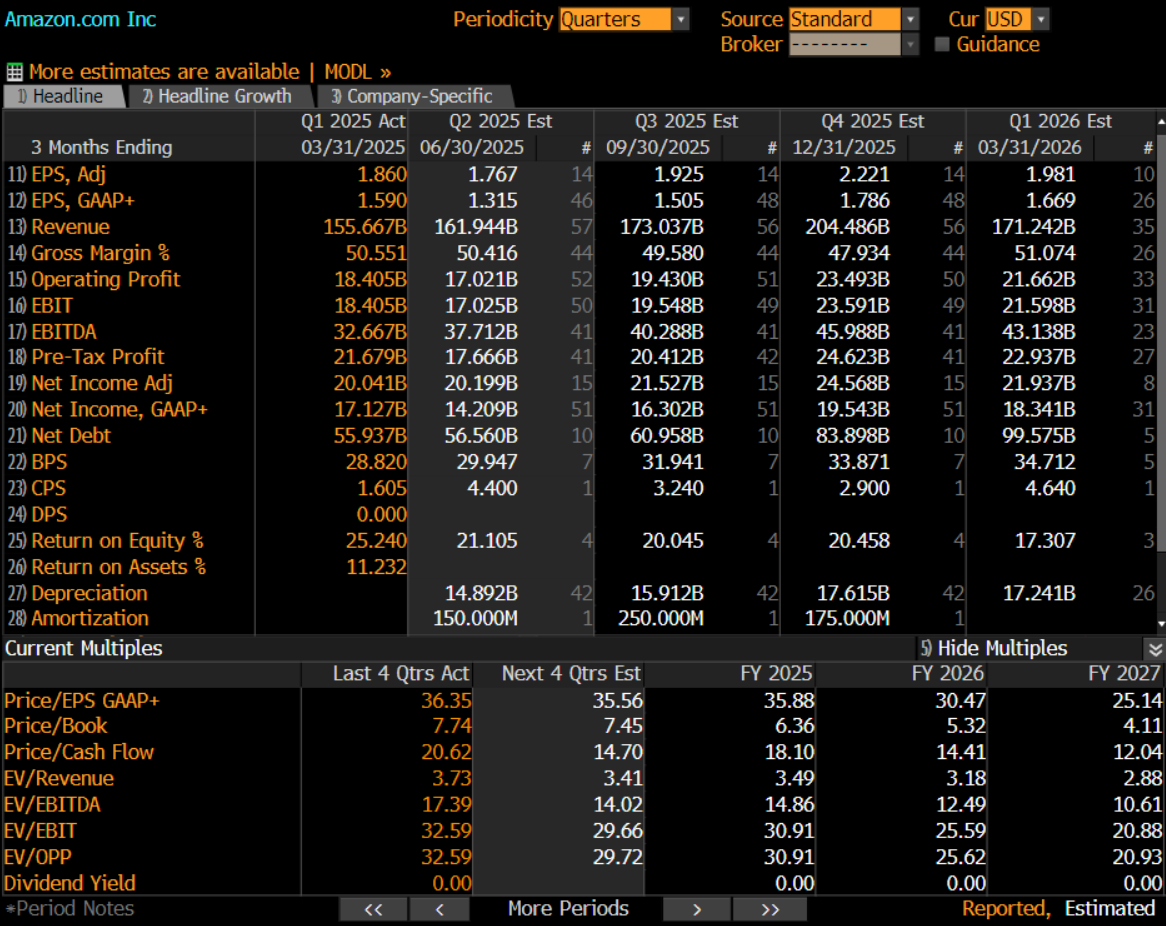Click Price/Book multiples row label
The width and height of the screenshot is (1166, 926).
56,726
